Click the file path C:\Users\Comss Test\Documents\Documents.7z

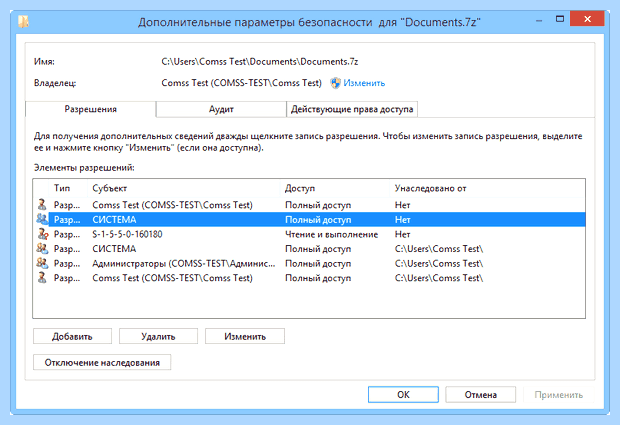coord(260,62)
